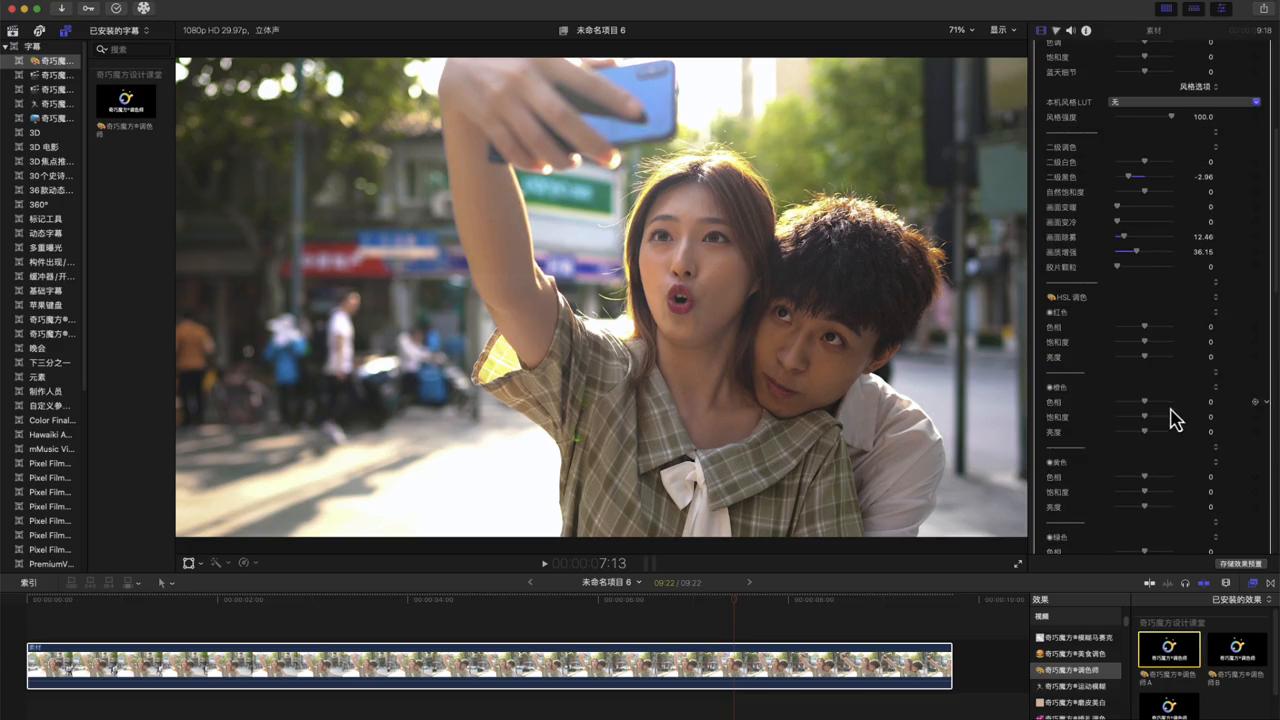Click the 存储效果预置 button
Image resolution: width=1280 pixels, height=720 pixels.
(x=1241, y=564)
